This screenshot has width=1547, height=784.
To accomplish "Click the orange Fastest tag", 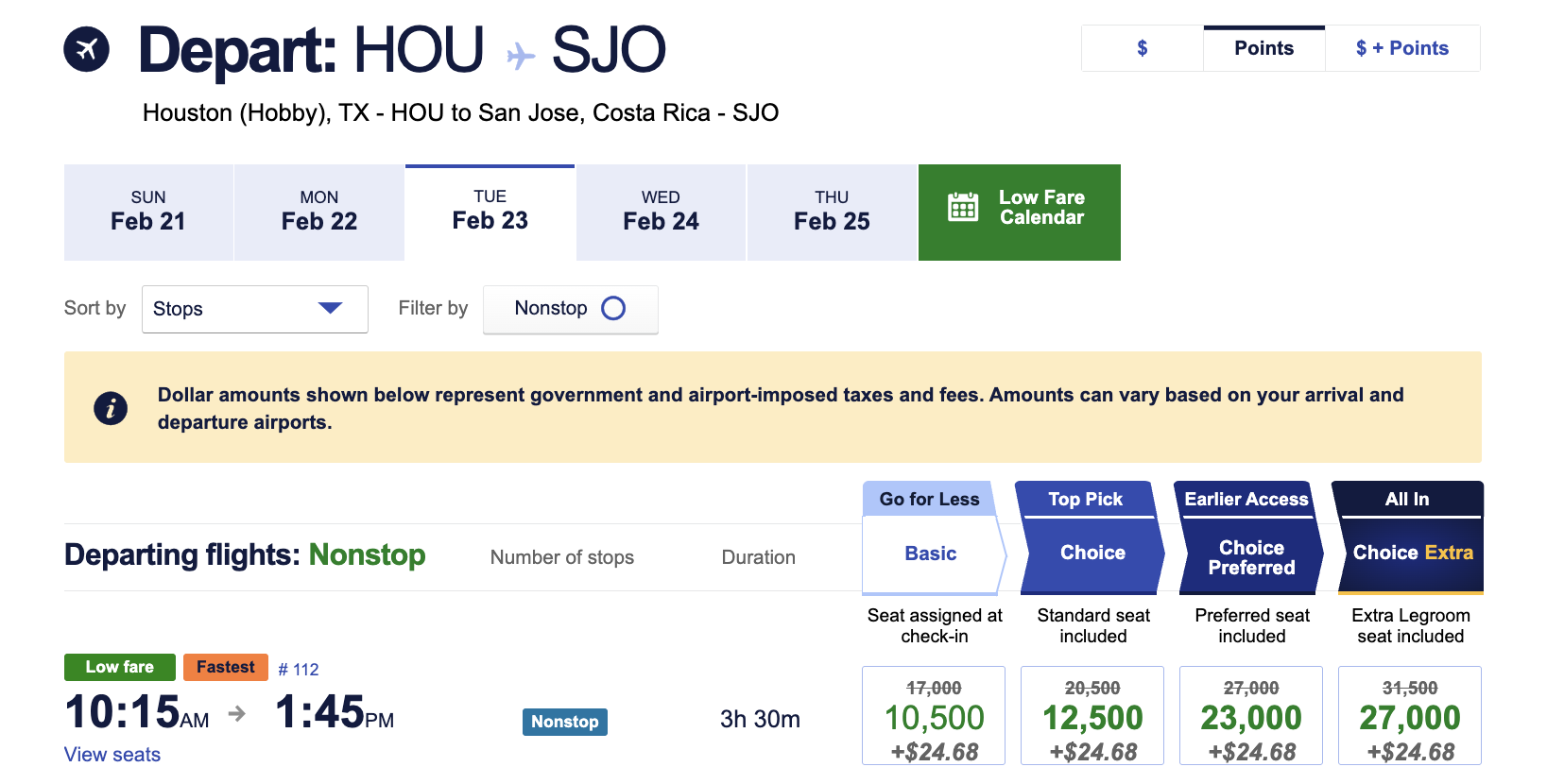I will pyautogui.click(x=226, y=667).
